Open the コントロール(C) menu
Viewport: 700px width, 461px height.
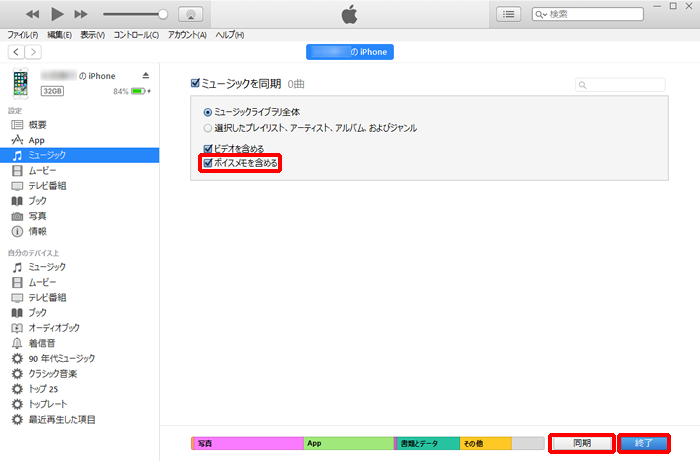pos(136,35)
